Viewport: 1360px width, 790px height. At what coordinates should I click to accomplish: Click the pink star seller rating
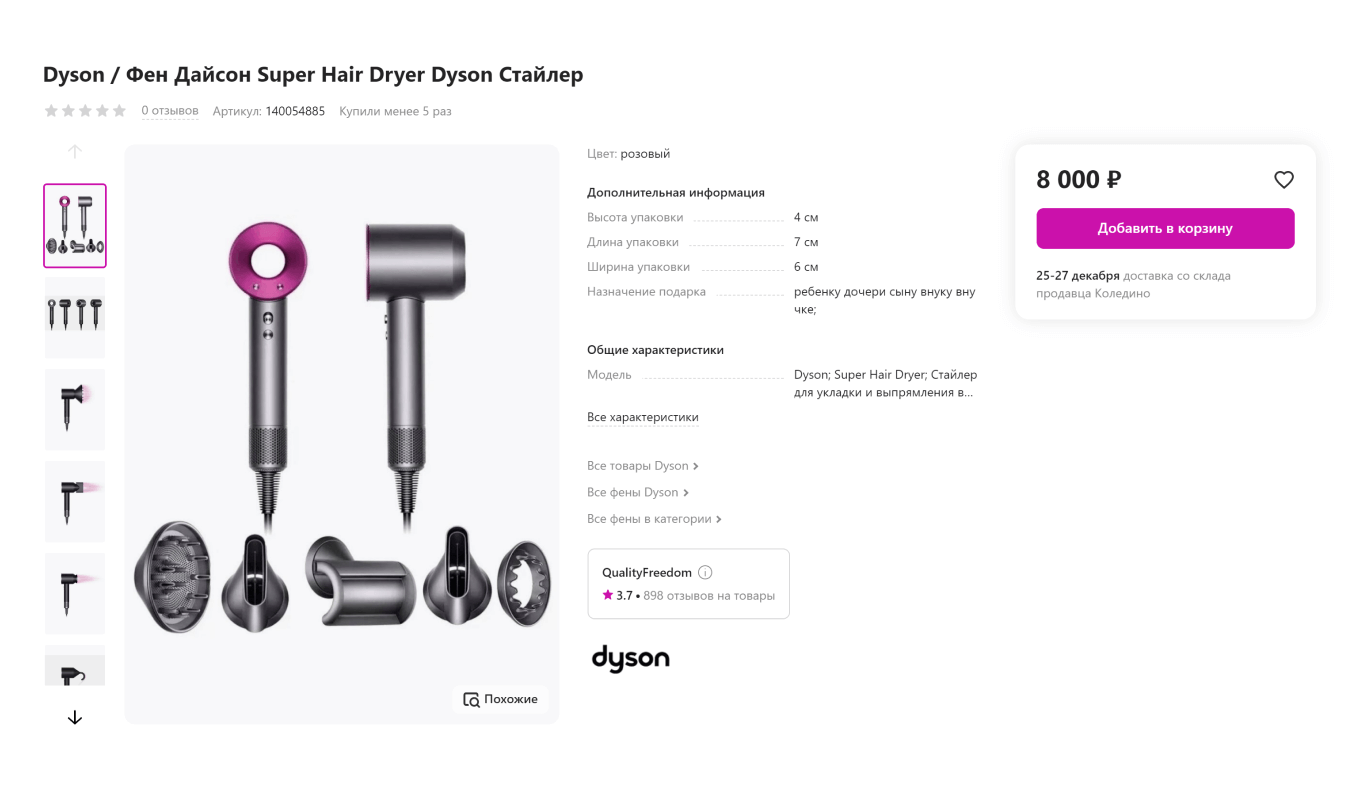coord(608,595)
